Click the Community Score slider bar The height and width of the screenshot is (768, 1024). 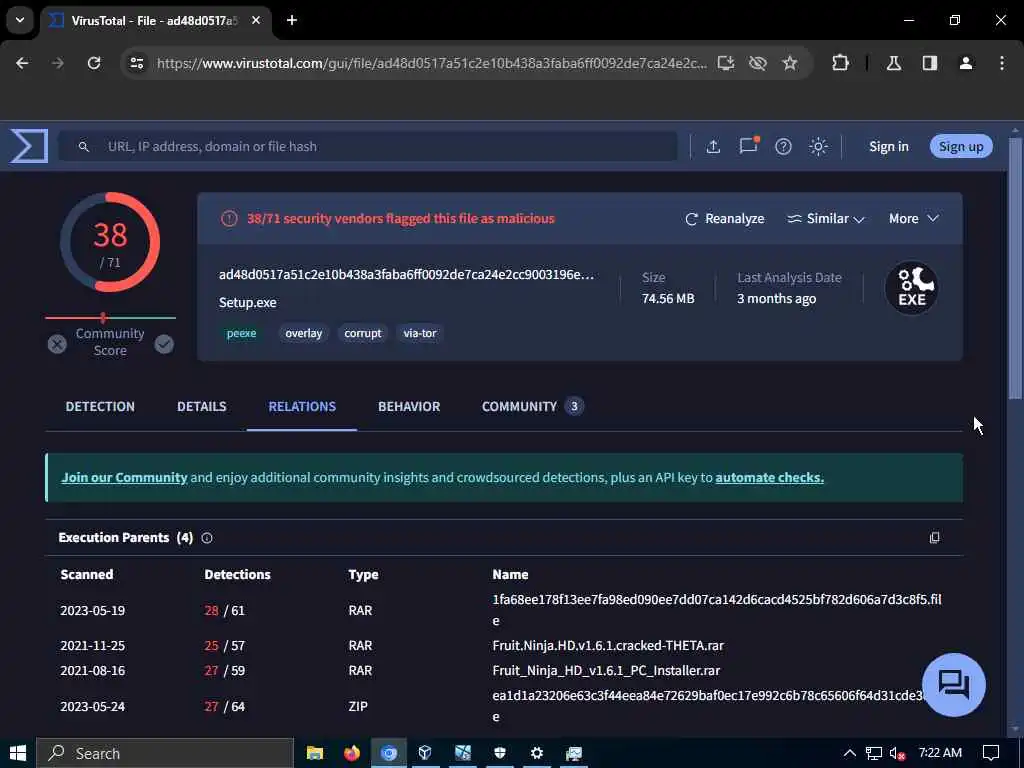coord(110,318)
